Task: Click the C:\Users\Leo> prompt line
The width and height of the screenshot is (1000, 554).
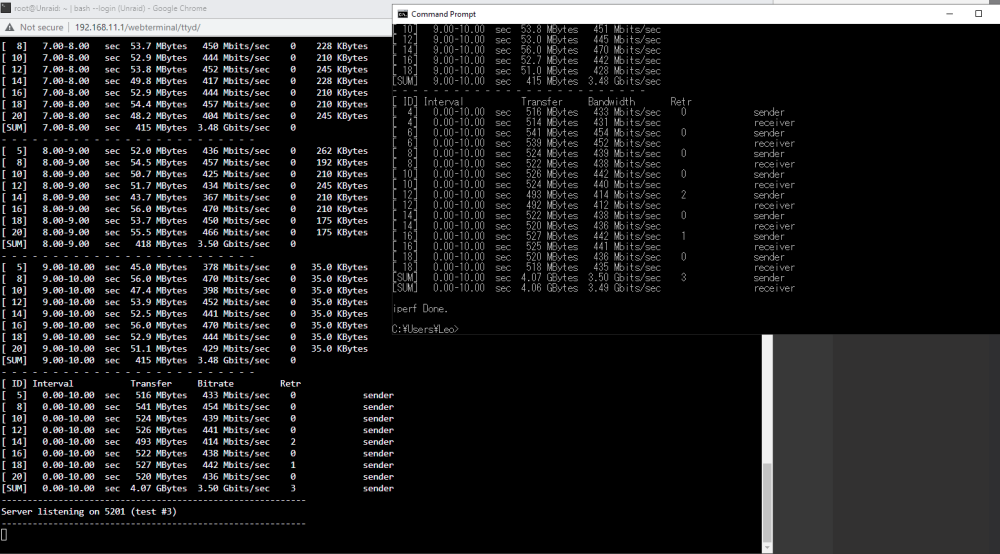Action: click(x=425, y=329)
